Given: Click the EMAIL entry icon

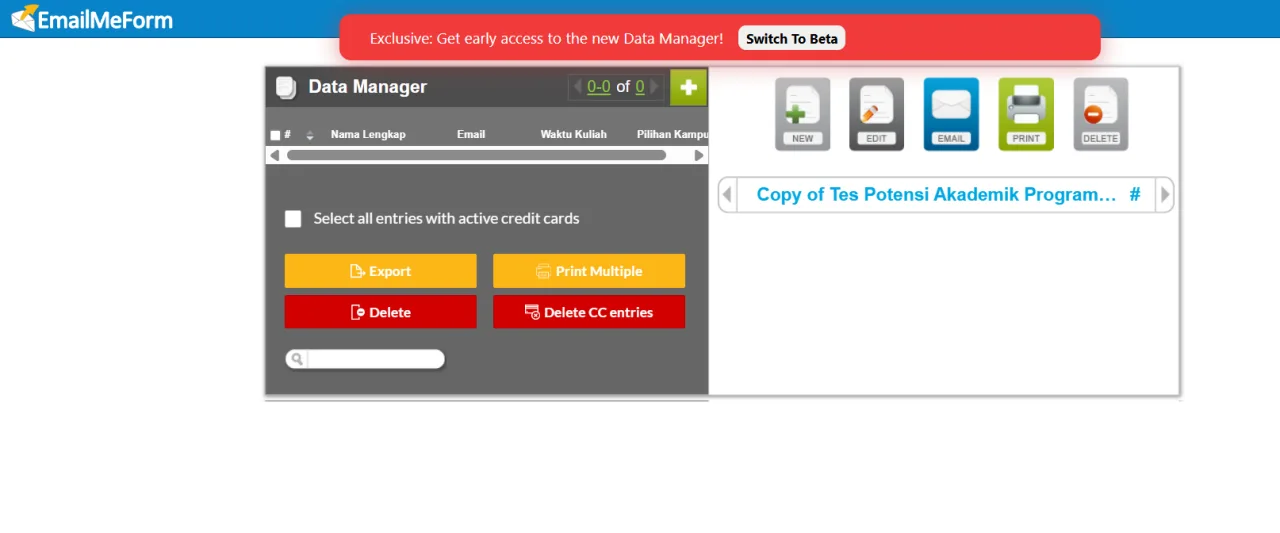Looking at the screenshot, I should [951, 115].
